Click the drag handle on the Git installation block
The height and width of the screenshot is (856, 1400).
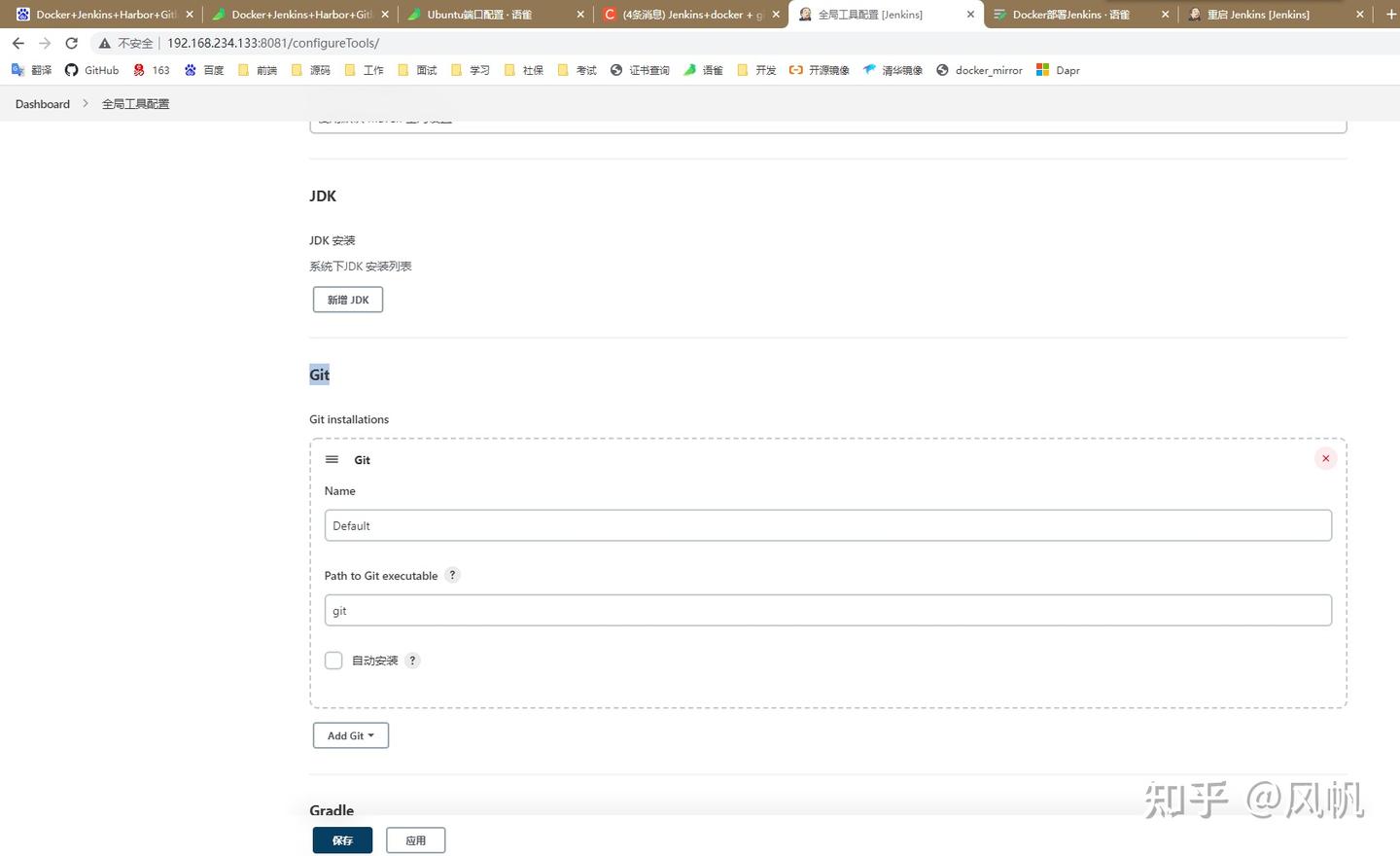(x=332, y=458)
